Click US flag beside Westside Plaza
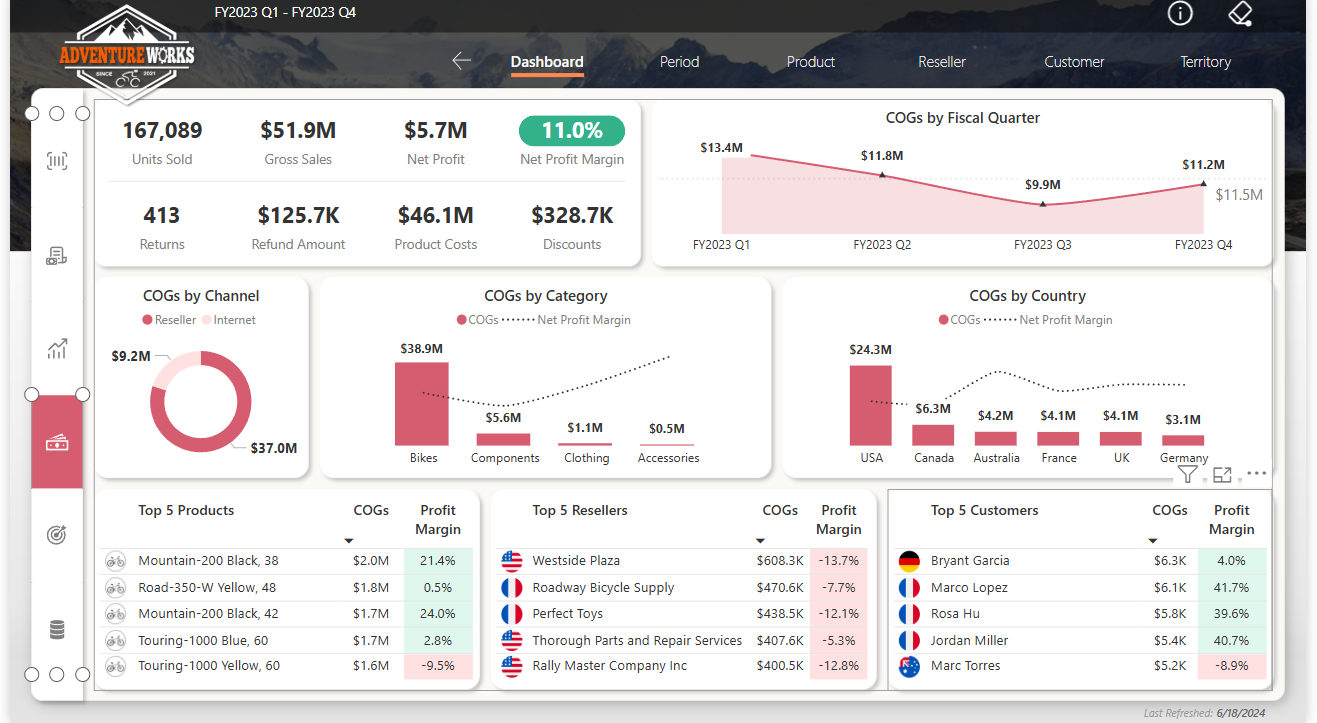1317x723 pixels. tap(512, 561)
